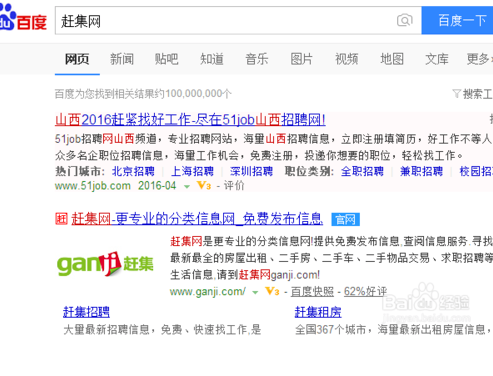Open the camera image search icon
493x376 pixels.
[405, 20]
